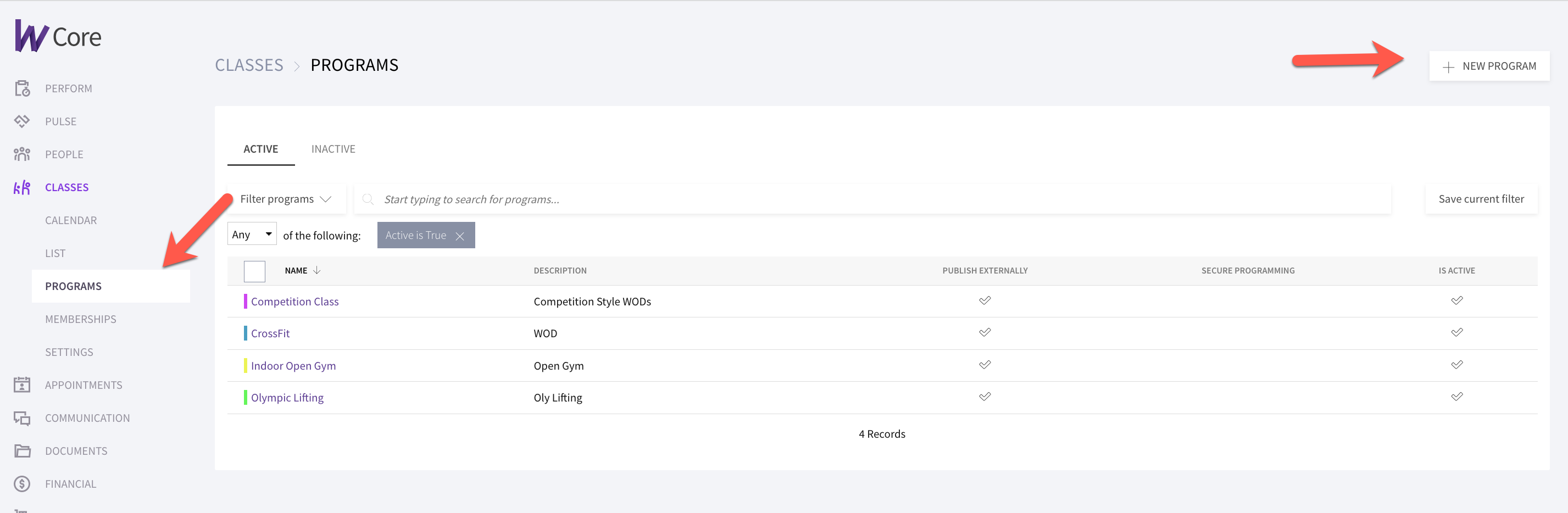Click the NAME column sort arrow

pos(317,270)
